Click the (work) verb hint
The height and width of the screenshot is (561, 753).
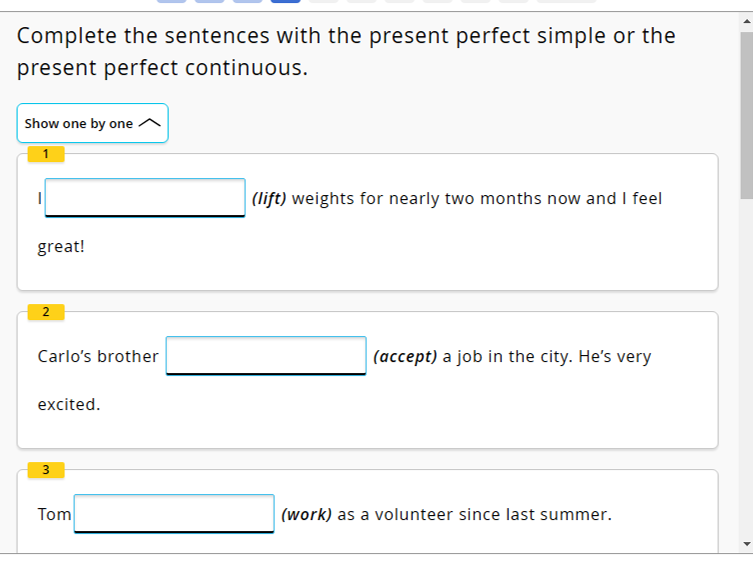point(307,514)
